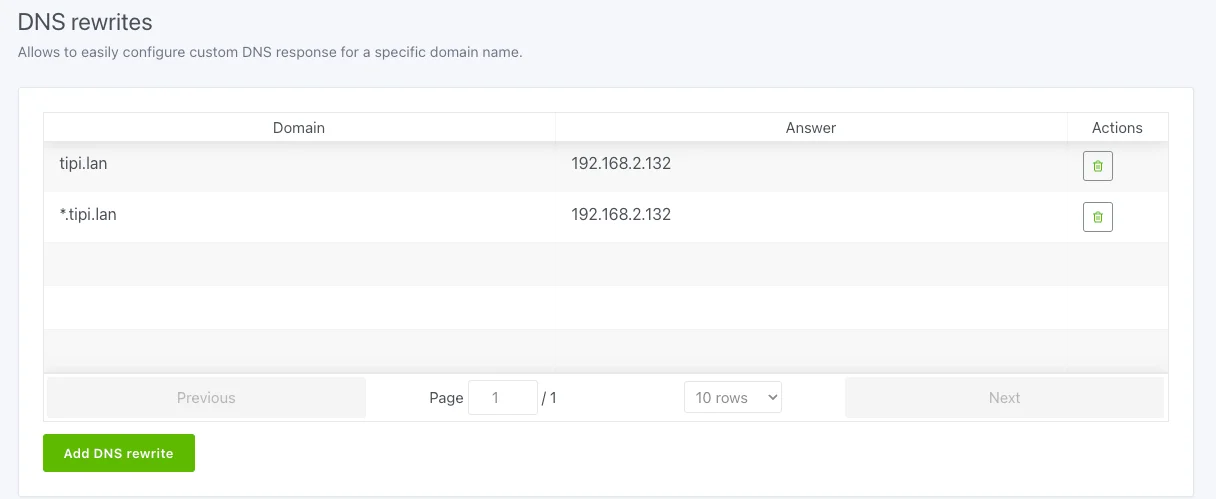Click the Add DNS rewrite button
This screenshot has width=1216, height=499.
[x=119, y=453]
